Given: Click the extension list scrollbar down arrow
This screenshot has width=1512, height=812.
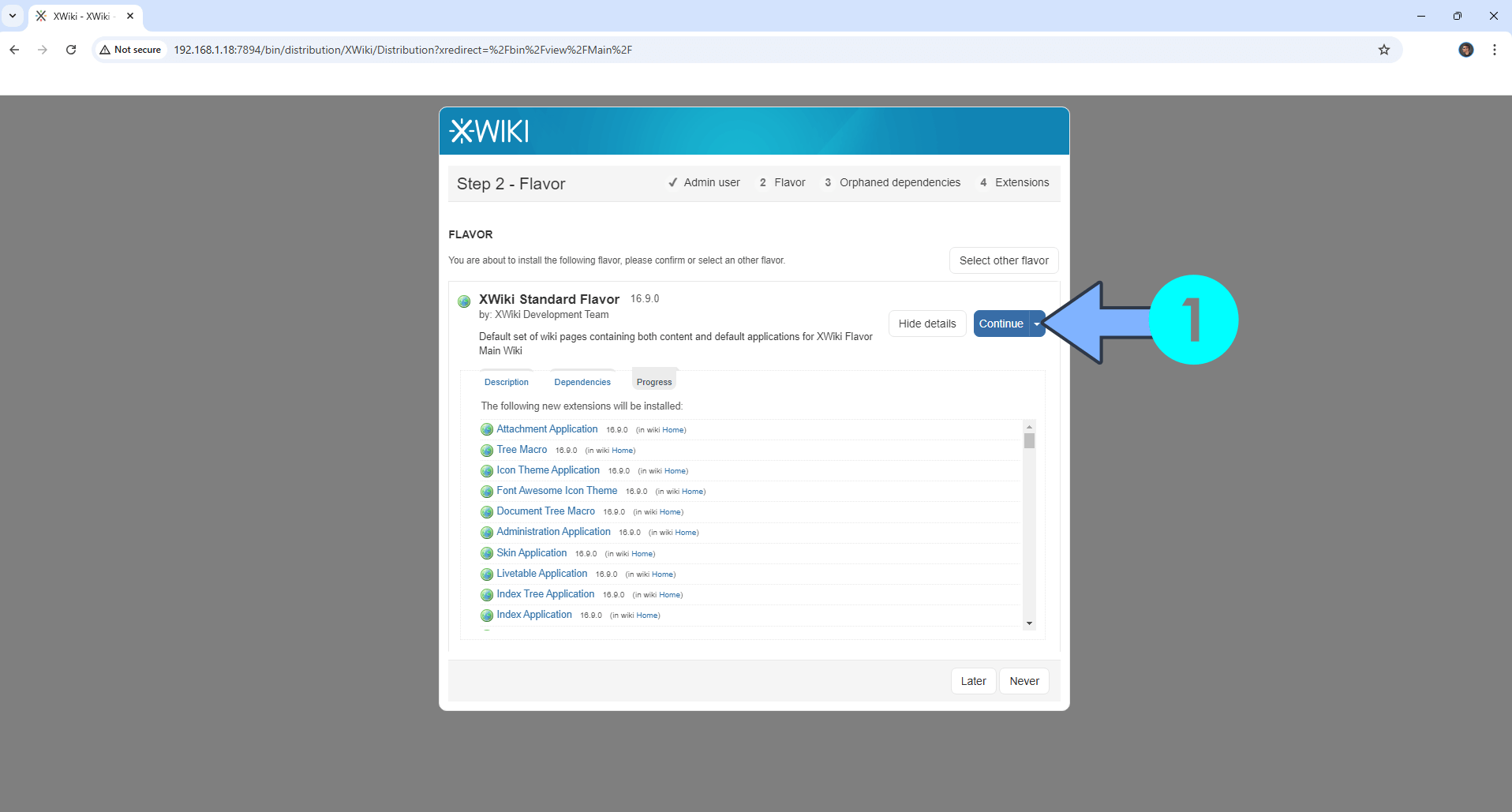Looking at the screenshot, I should pyautogui.click(x=1029, y=623).
